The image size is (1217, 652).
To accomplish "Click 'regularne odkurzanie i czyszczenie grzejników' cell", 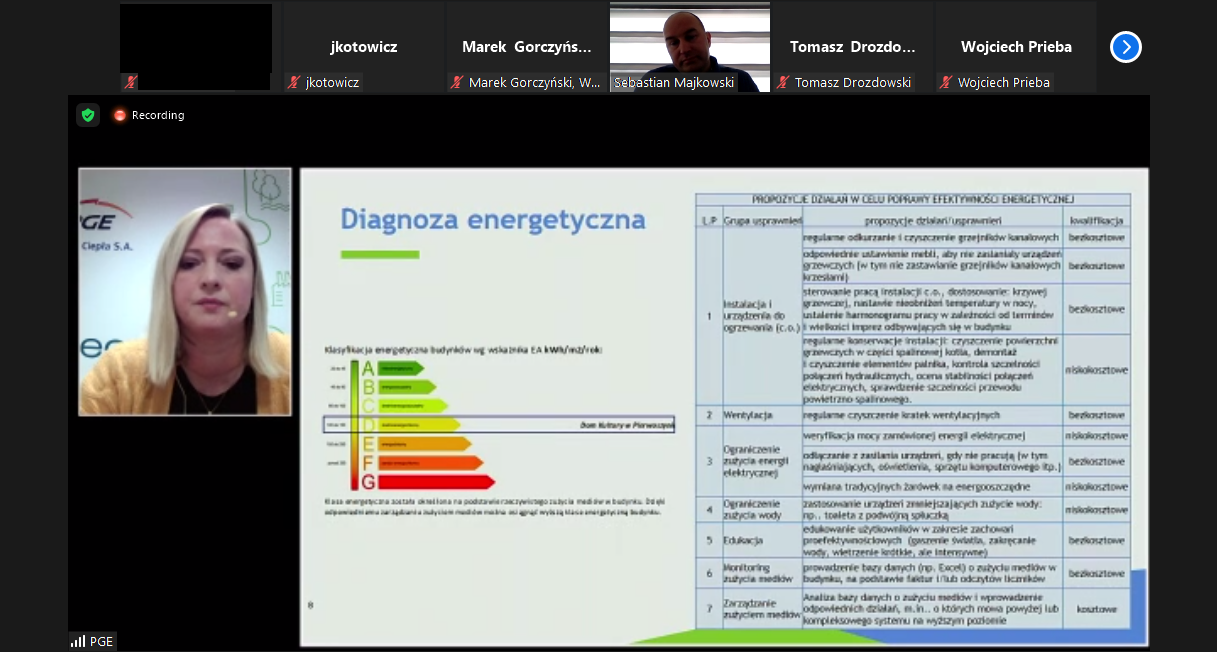I will pyautogui.click(x=932, y=238).
